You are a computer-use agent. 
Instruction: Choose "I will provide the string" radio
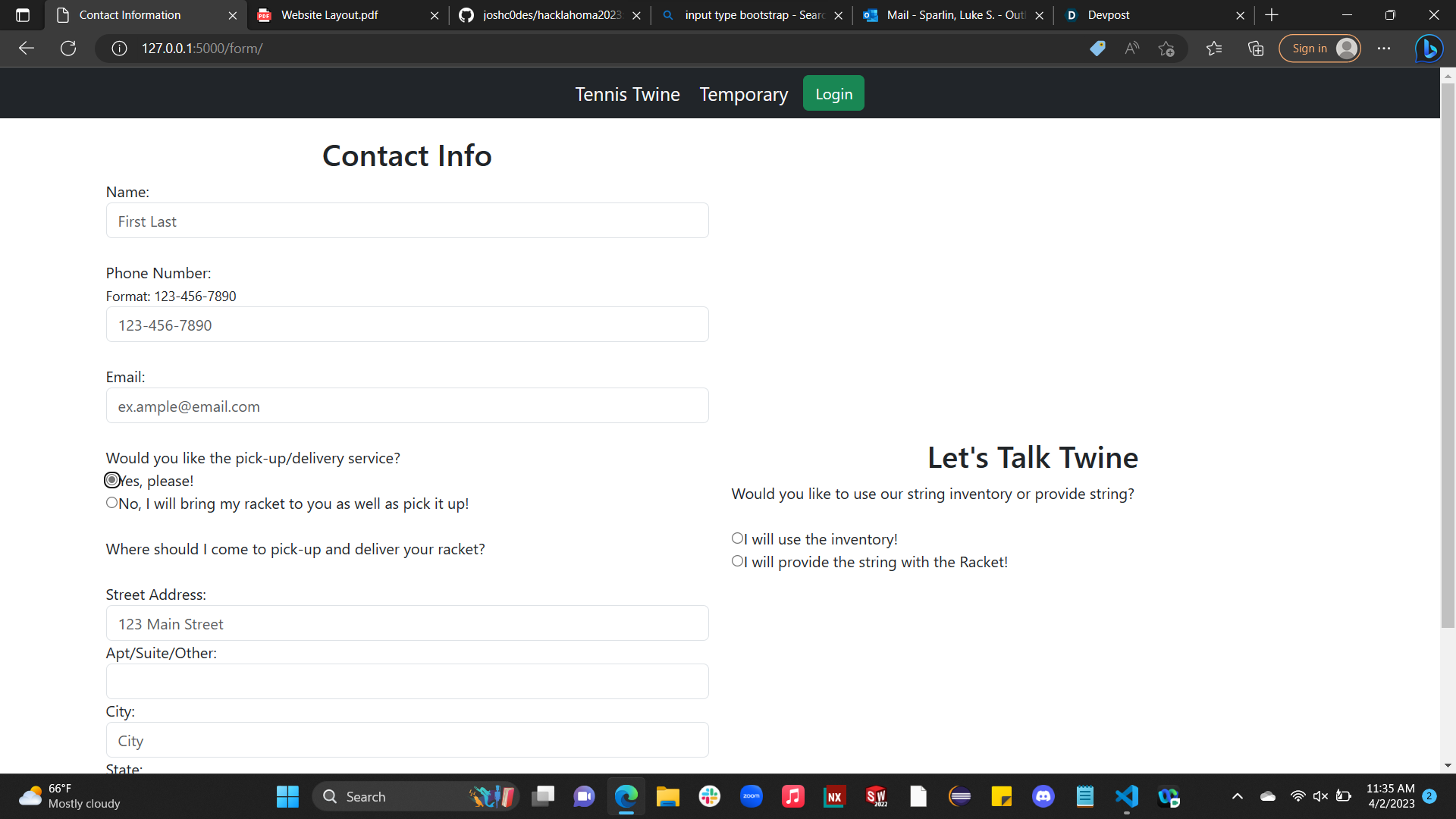coord(737,561)
